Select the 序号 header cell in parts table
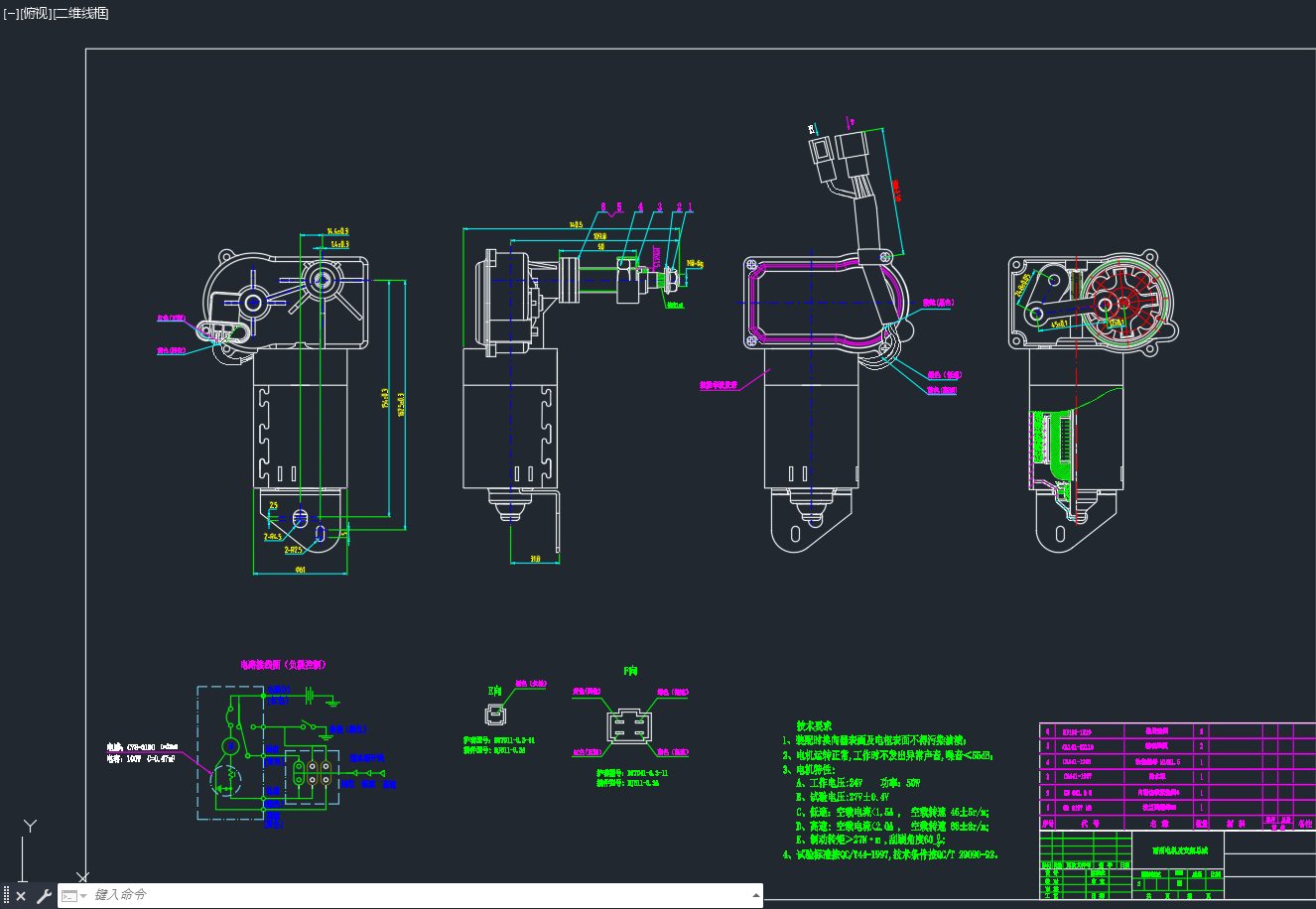The width and height of the screenshot is (1316, 909). [1047, 823]
